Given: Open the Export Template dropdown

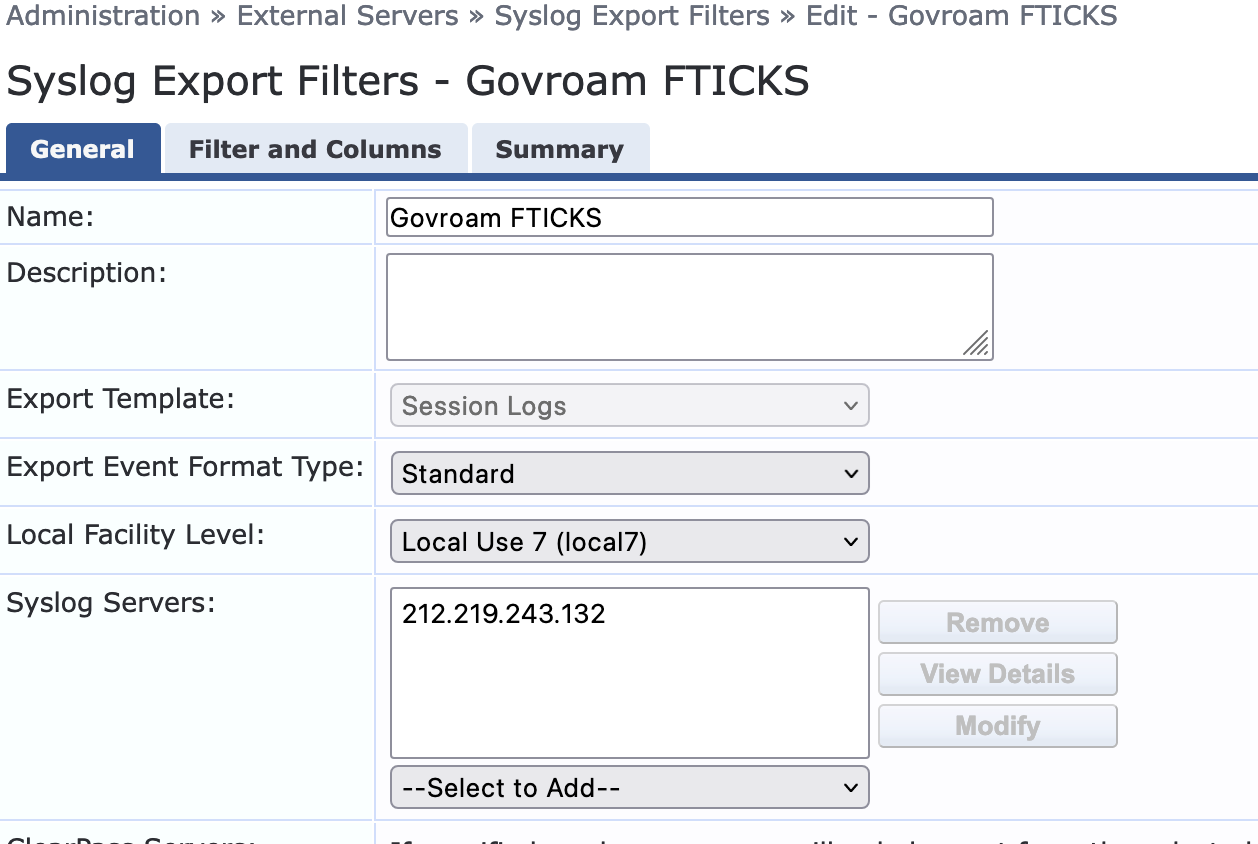Looking at the screenshot, I should [629, 406].
